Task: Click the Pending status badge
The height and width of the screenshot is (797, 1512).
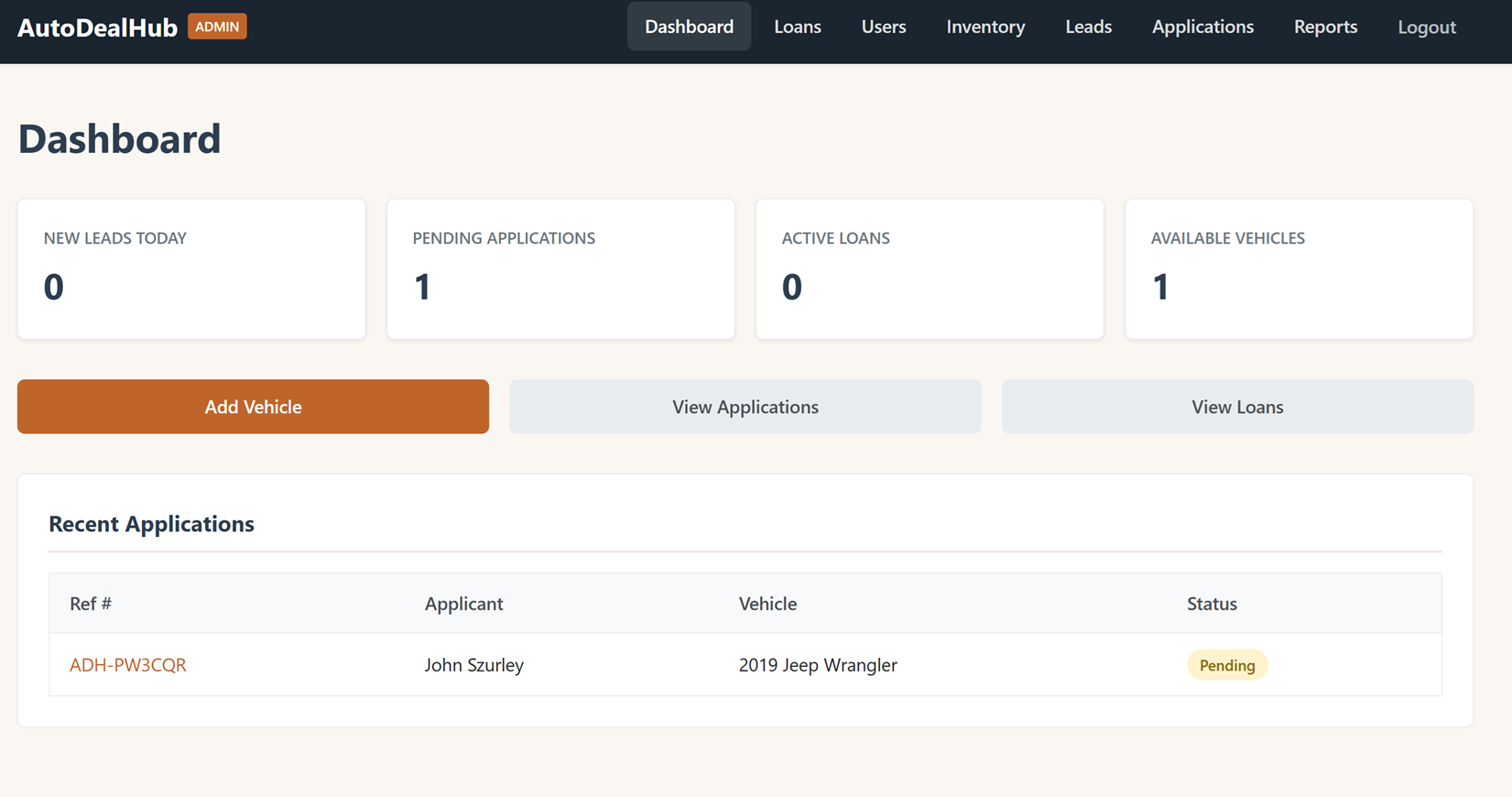Action: click(x=1227, y=665)
